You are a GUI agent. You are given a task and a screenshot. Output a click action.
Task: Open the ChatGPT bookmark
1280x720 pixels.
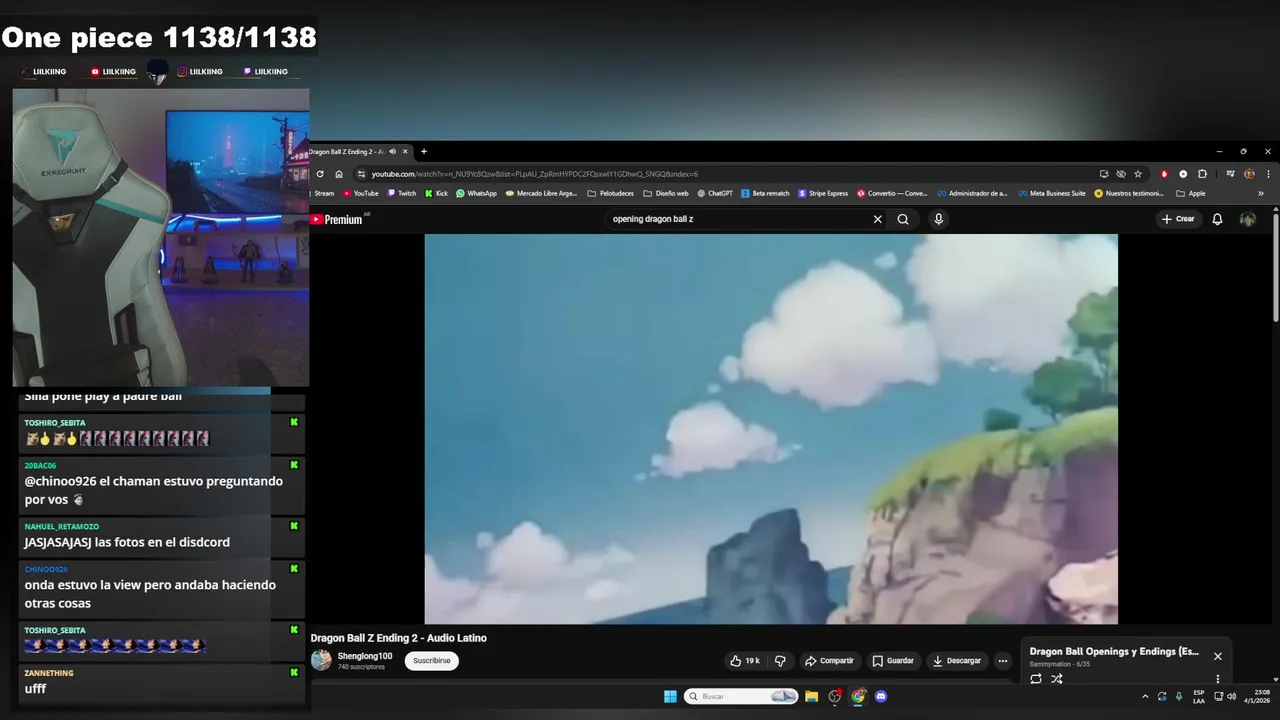tap(715, 193)
